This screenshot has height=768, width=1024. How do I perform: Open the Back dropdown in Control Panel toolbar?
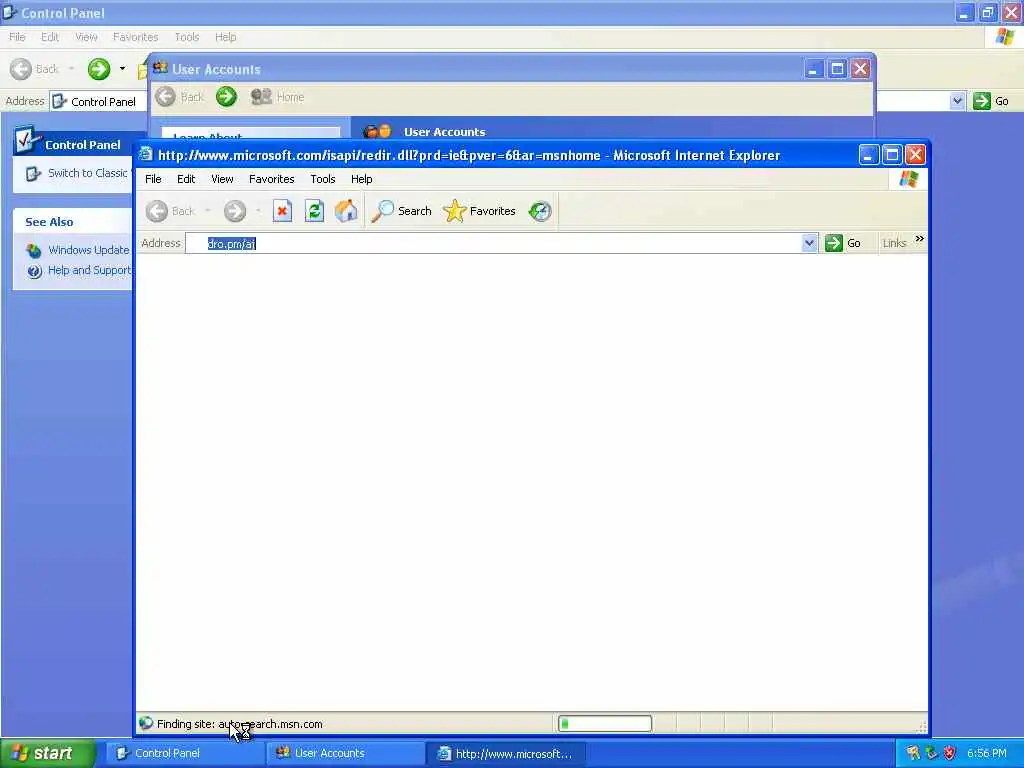(71, 69)
